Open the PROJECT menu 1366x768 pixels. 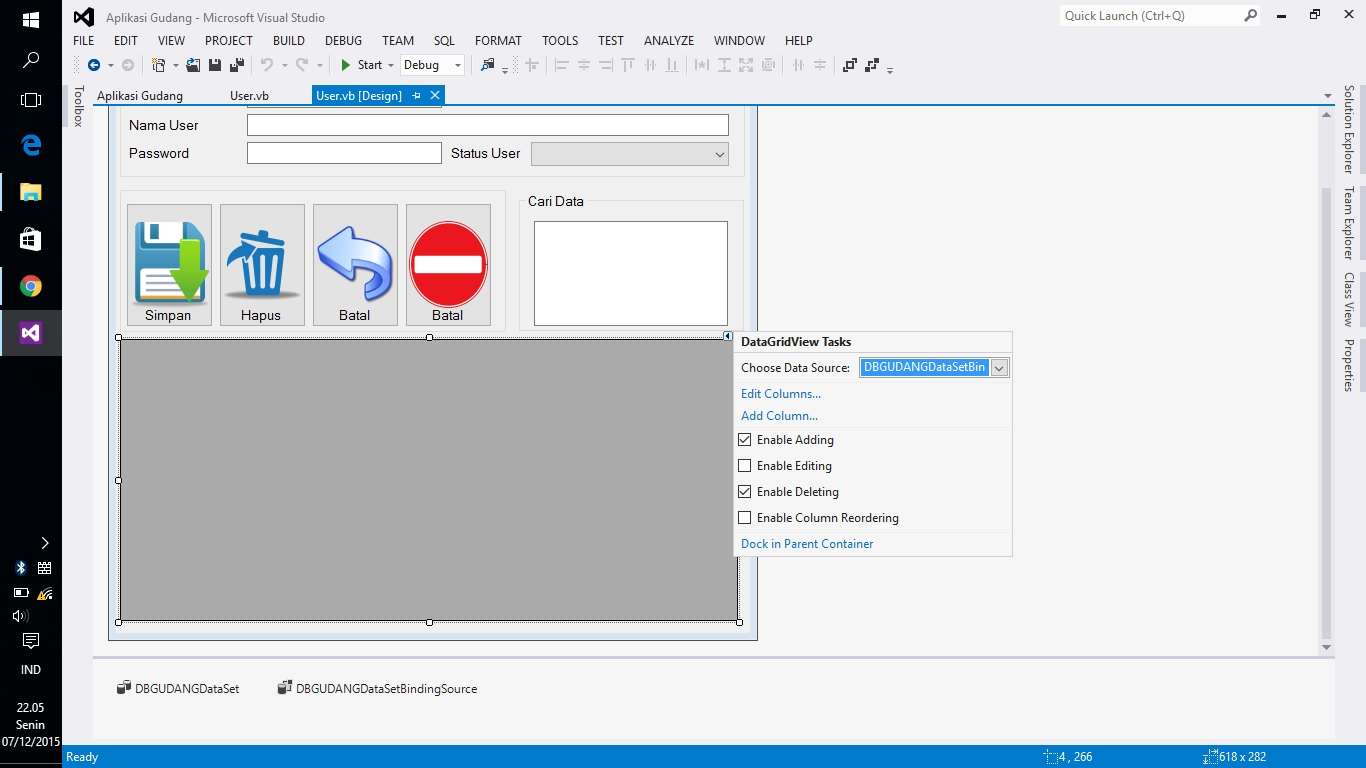229,41
